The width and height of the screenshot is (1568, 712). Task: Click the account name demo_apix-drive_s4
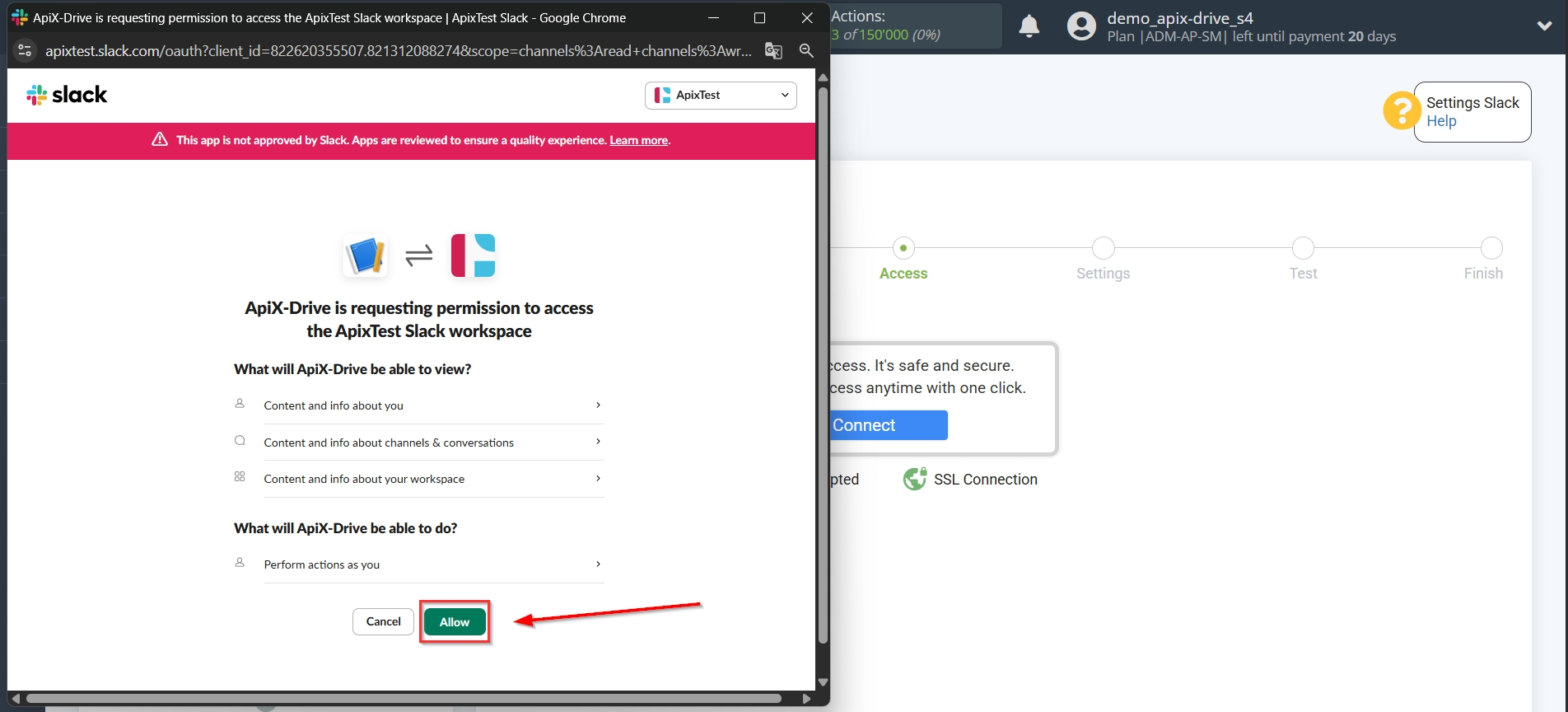pyautogui.click(x=1179, y=18)
